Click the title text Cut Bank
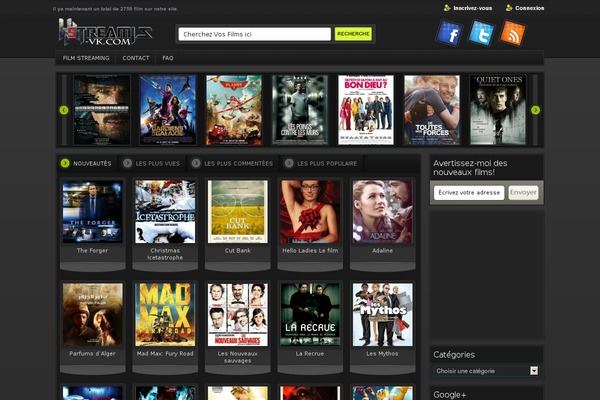Screen dimensions: 600x400 pyautogui.click(x=238, y=251)
